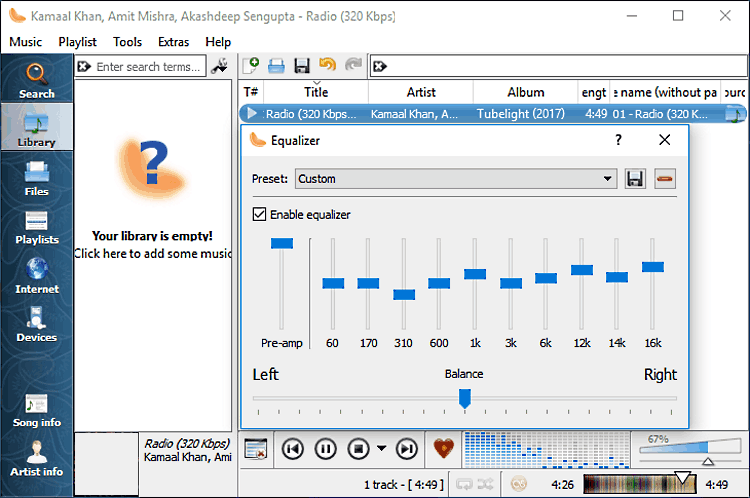Delete the equalizer preset
This screenshot has height=498, width=750.
[x=665, y=179]
